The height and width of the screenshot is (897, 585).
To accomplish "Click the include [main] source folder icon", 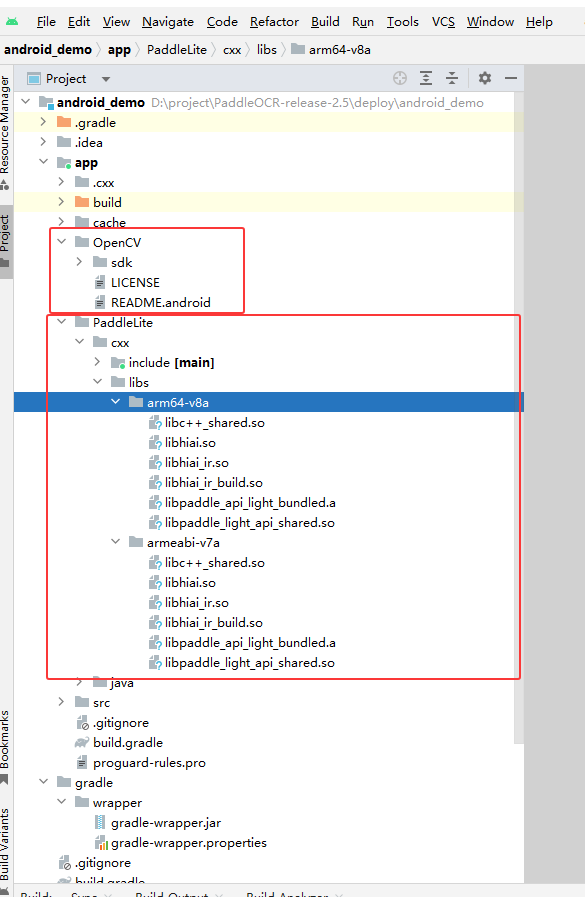I will 118,363.
